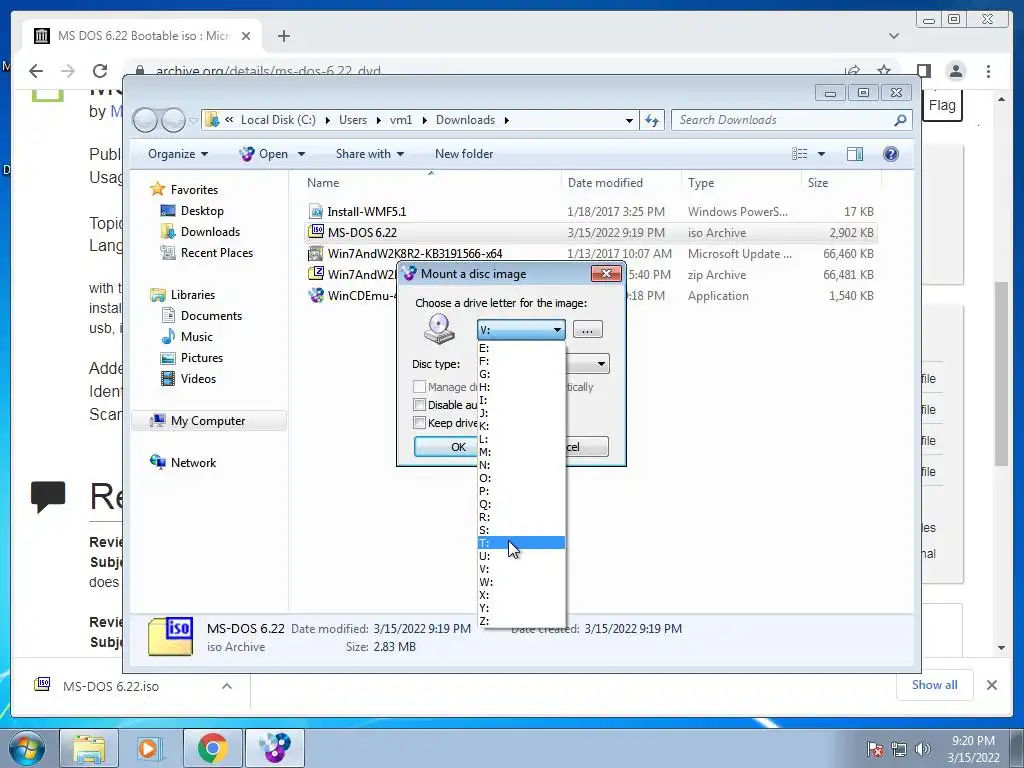Click Show all downloads link
The image size is (1024, 768).
pos(935,685)
